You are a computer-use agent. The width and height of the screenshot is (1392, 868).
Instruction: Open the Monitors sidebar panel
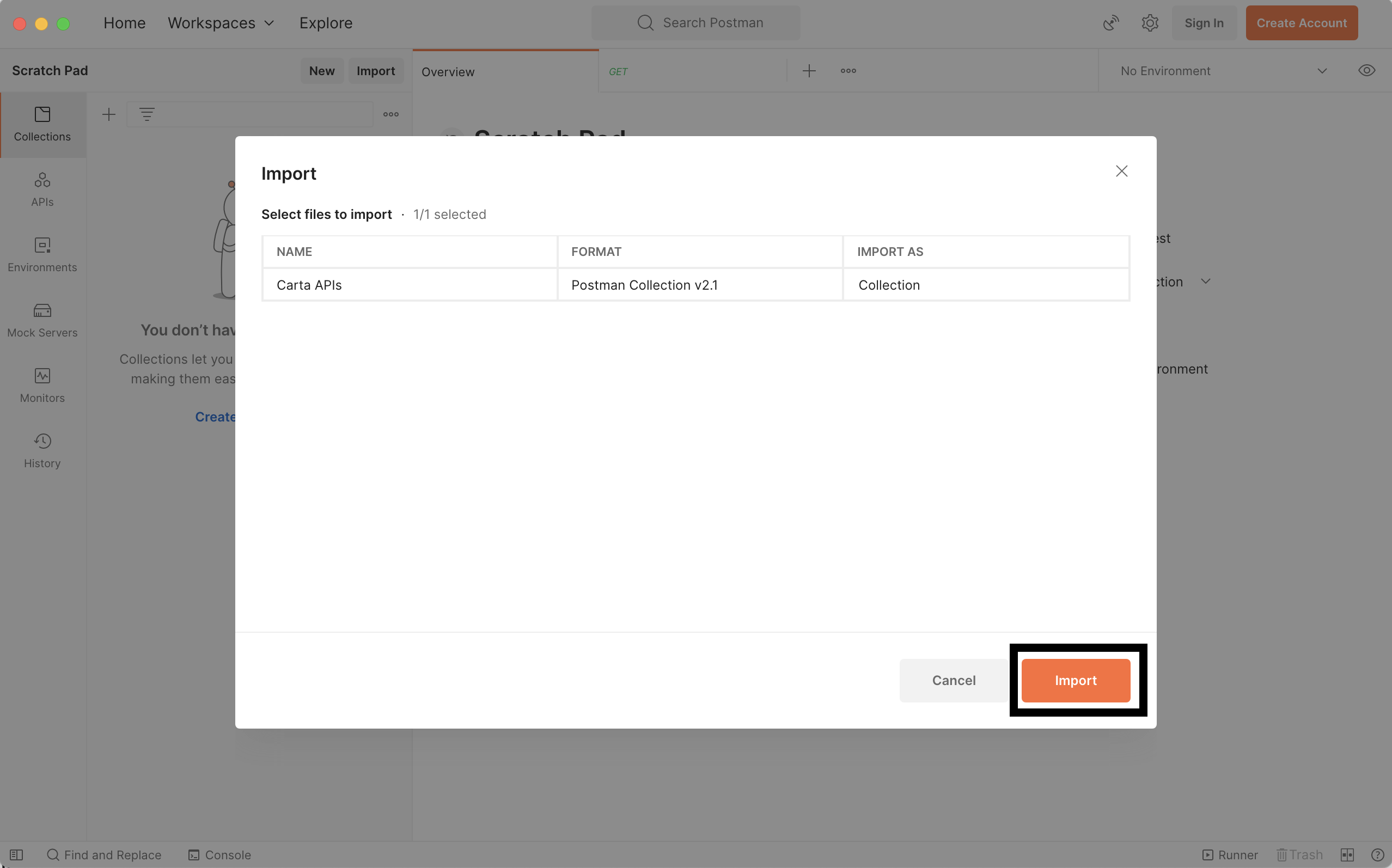(42, 386)
